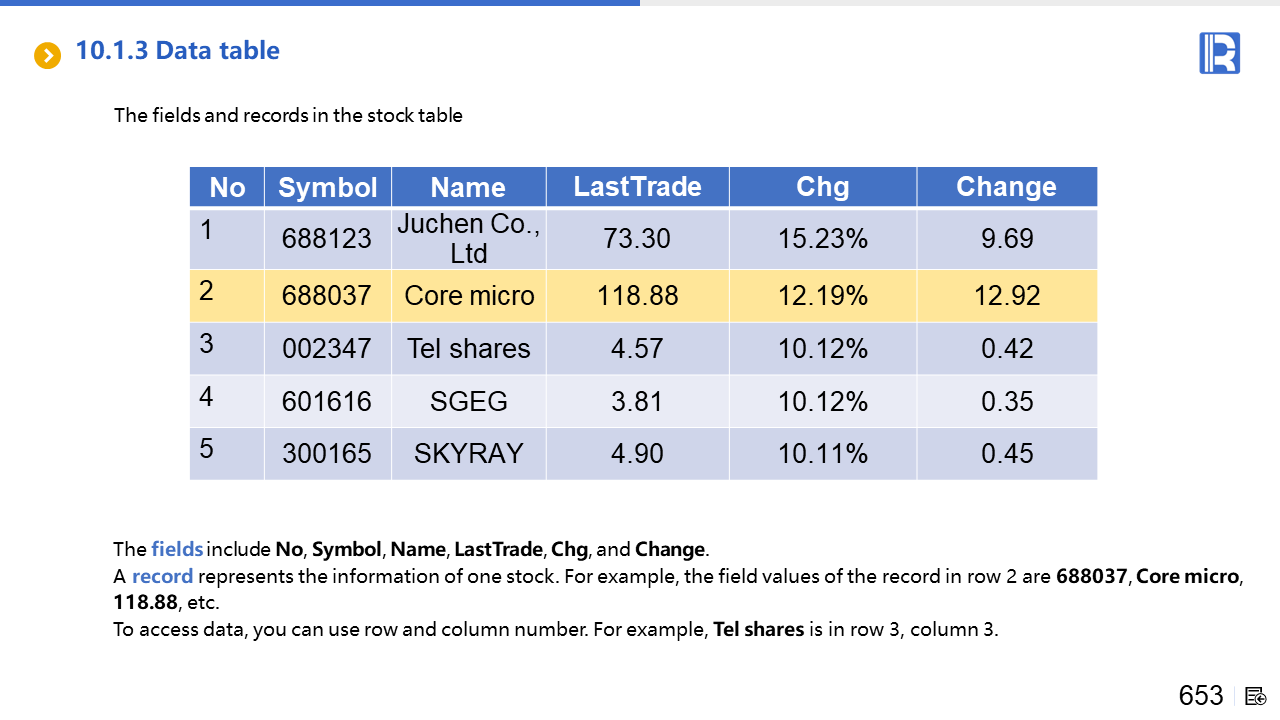
Task: Select the Name column header
Action: [x=468, y=187]
